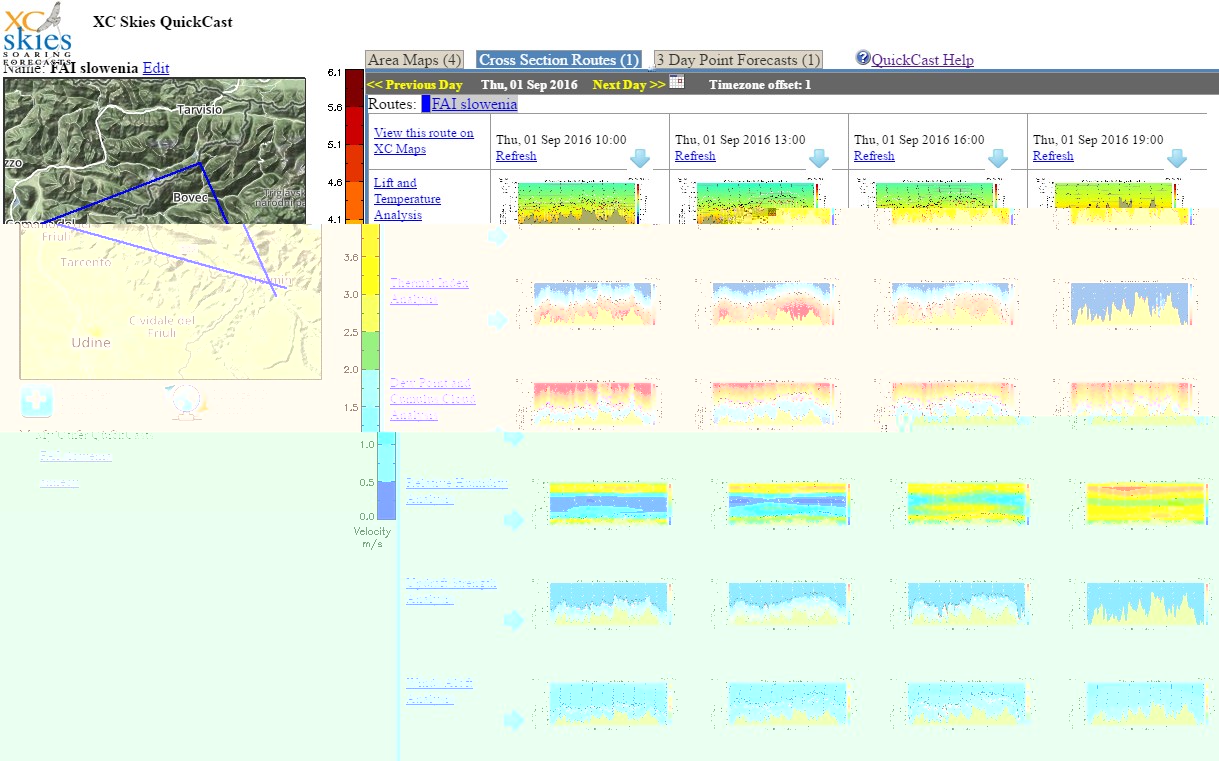Open View this route on XC Maps
This screenshot has width=1219, height=761.
[423, 141]
